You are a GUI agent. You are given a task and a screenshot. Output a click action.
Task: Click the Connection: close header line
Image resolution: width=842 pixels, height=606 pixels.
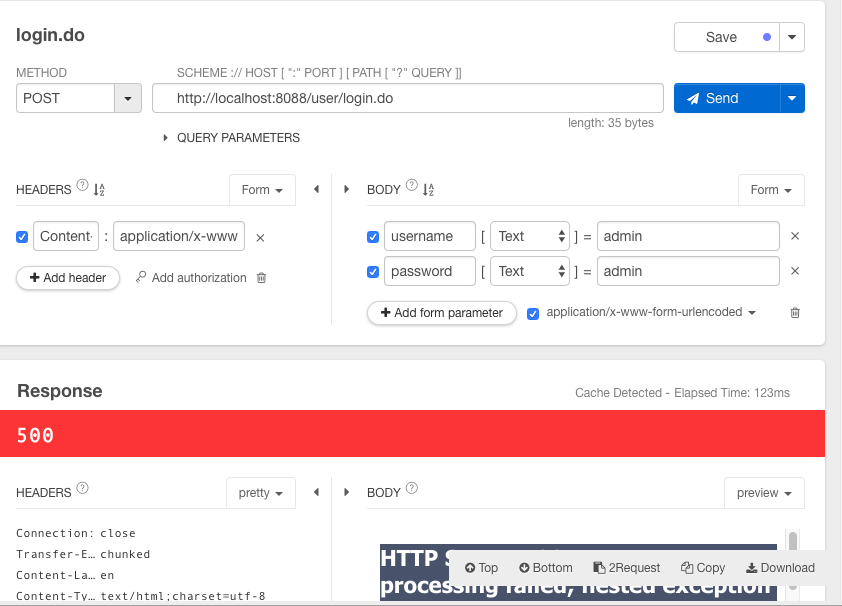click(76, 533)
